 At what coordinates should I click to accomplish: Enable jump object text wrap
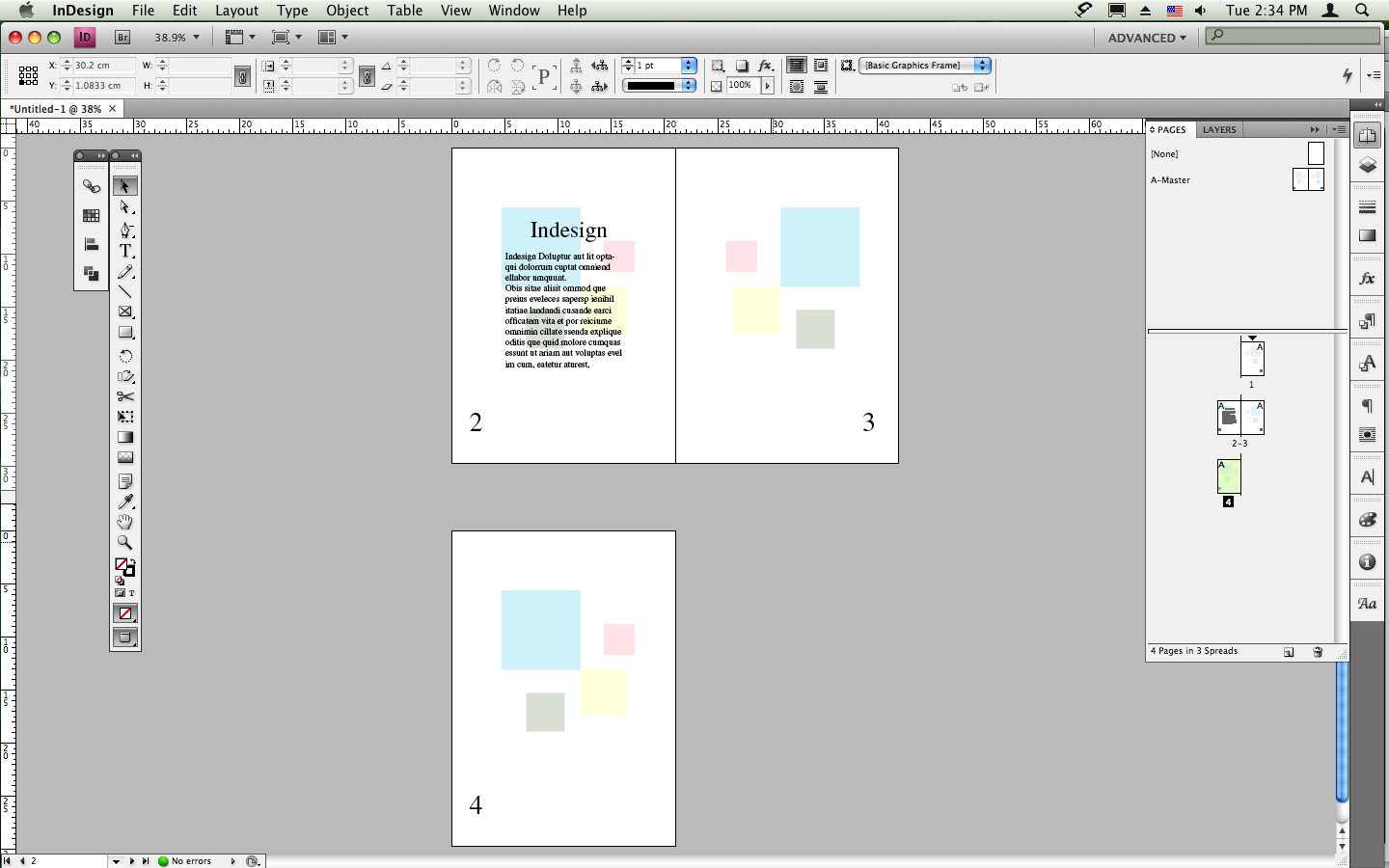tap(821, 87)
